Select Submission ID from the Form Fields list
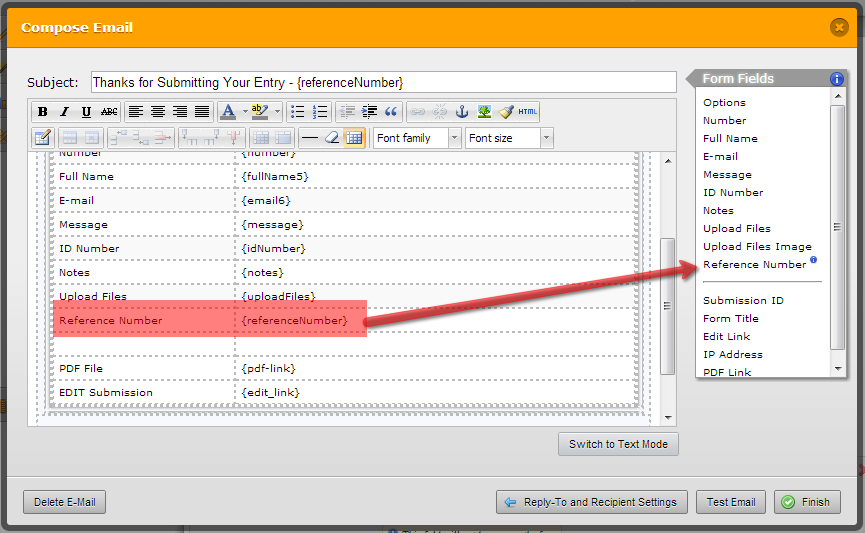 coord(743,301)
